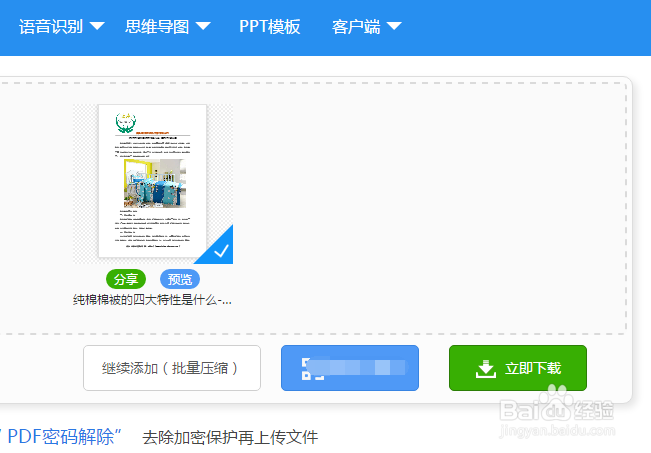Expand the 语音识别 dropdown arrow
This screenshot has width=651, height=453.
coord(97,27)
